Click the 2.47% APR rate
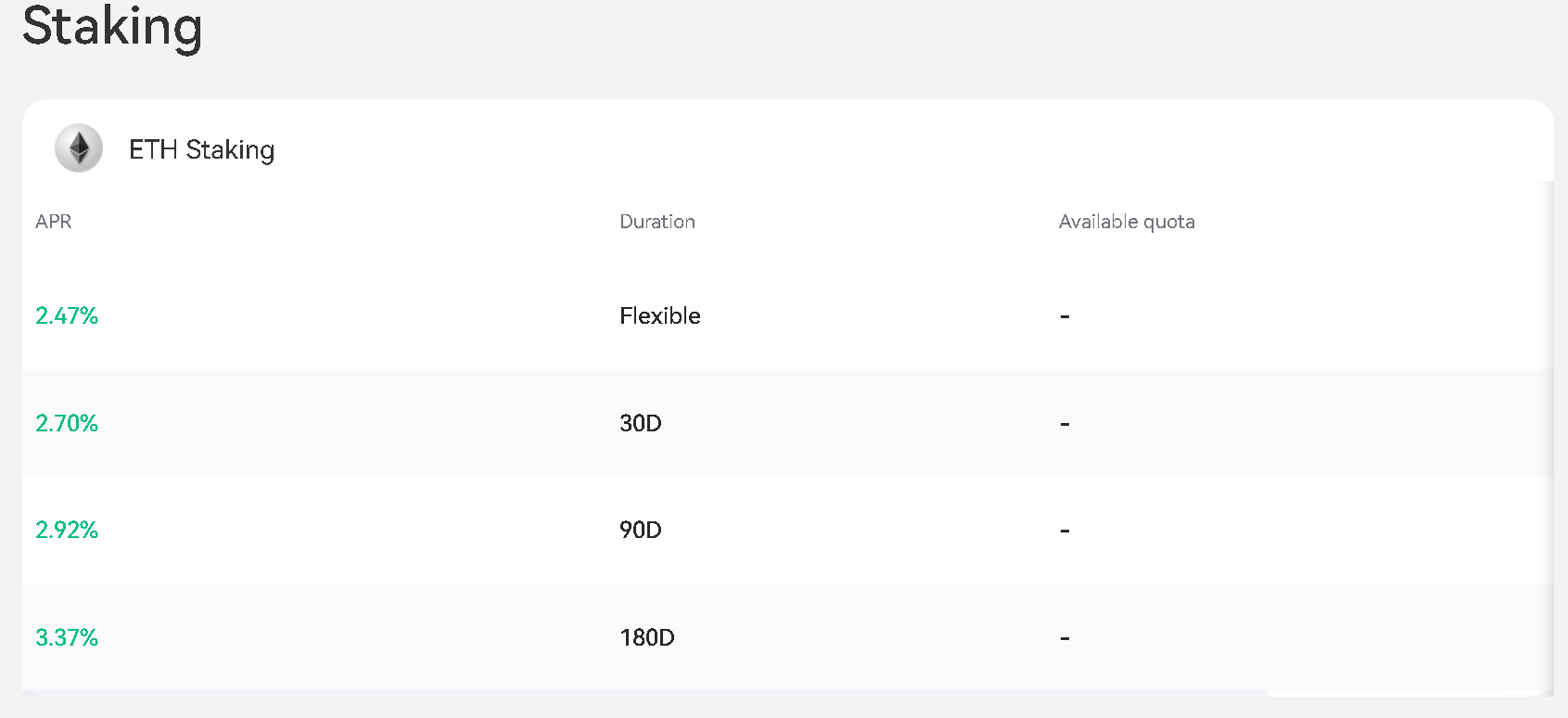1568x718 pixels. [67, 316]
